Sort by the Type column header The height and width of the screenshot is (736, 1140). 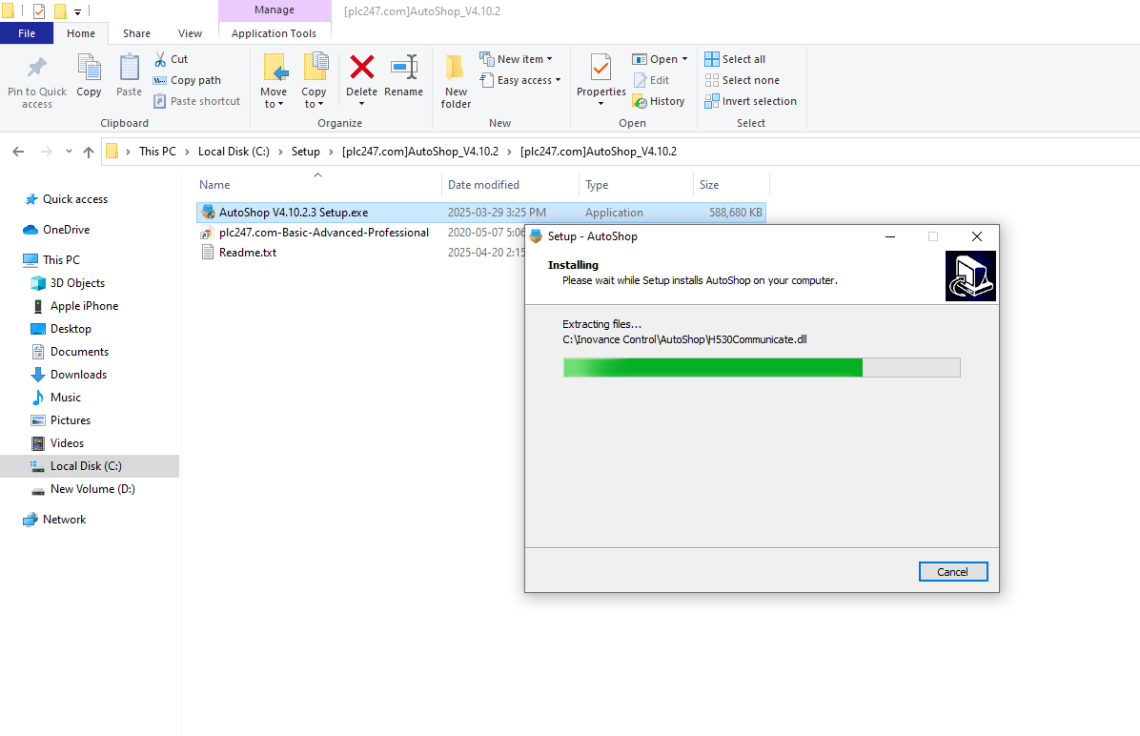click(636, 185)
